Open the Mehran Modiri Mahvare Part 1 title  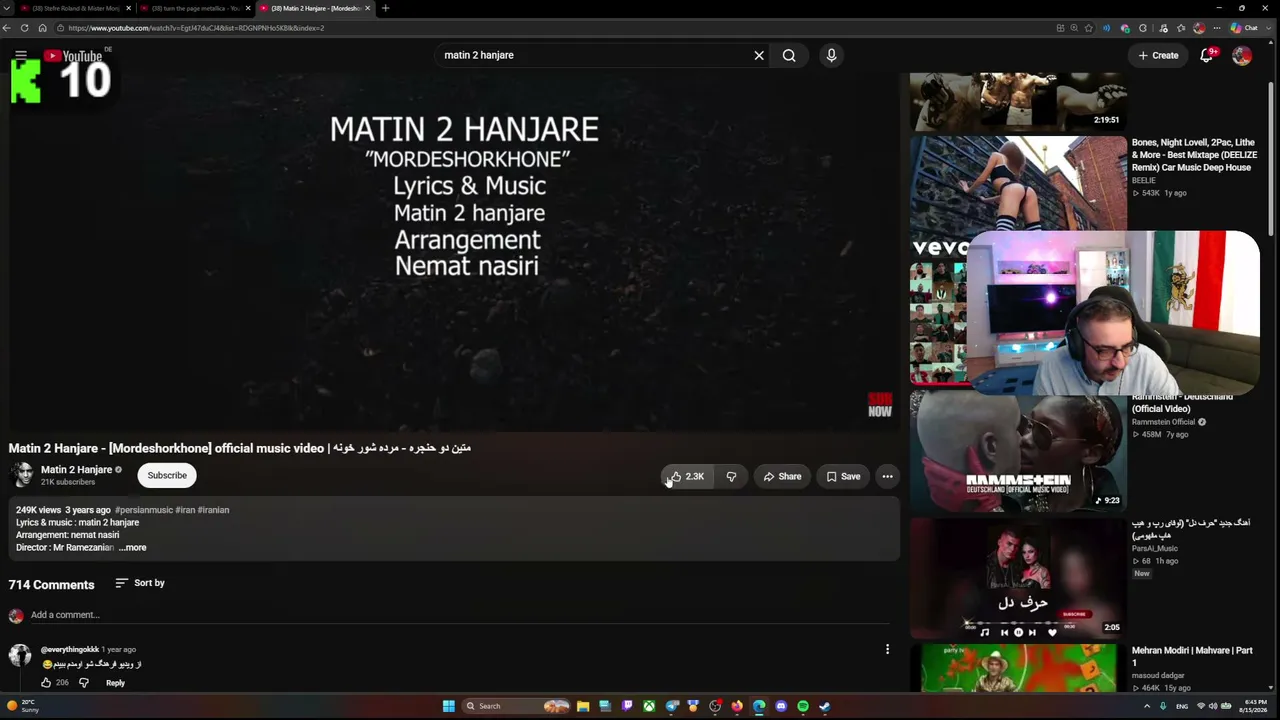[x=1192, y=656]
